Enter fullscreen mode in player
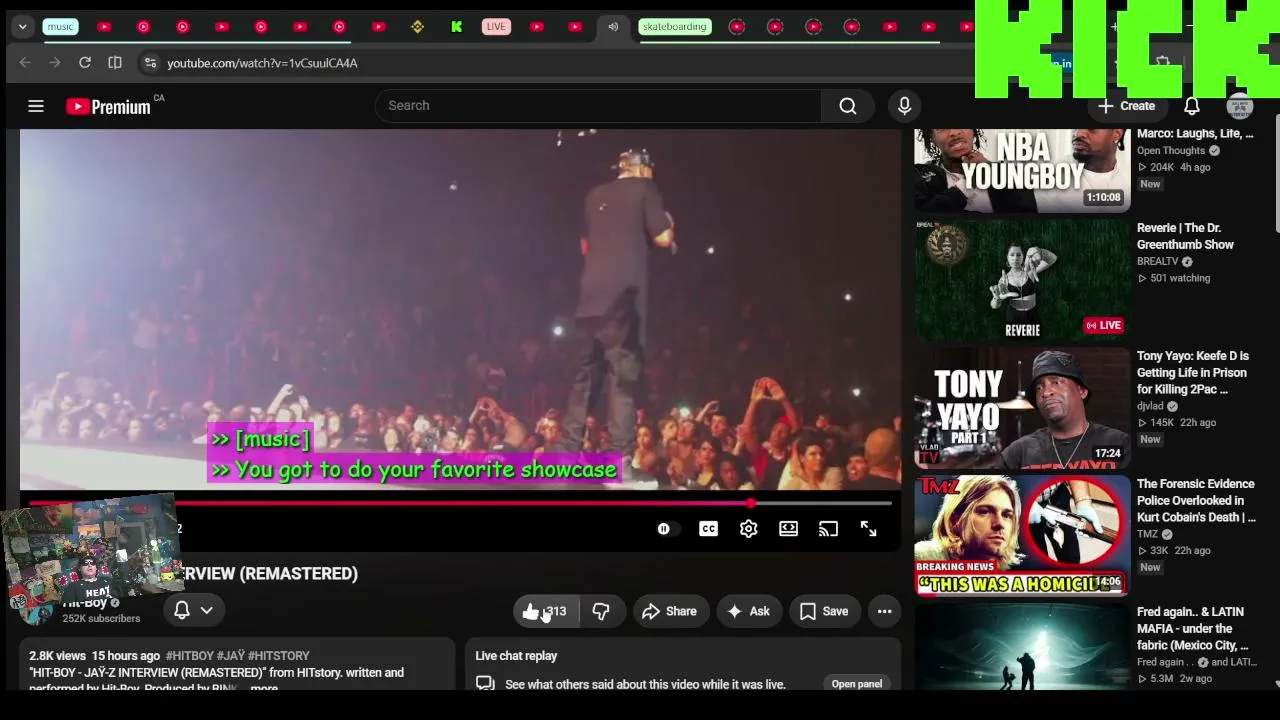The image size is (1280, 720). (868, 529)
